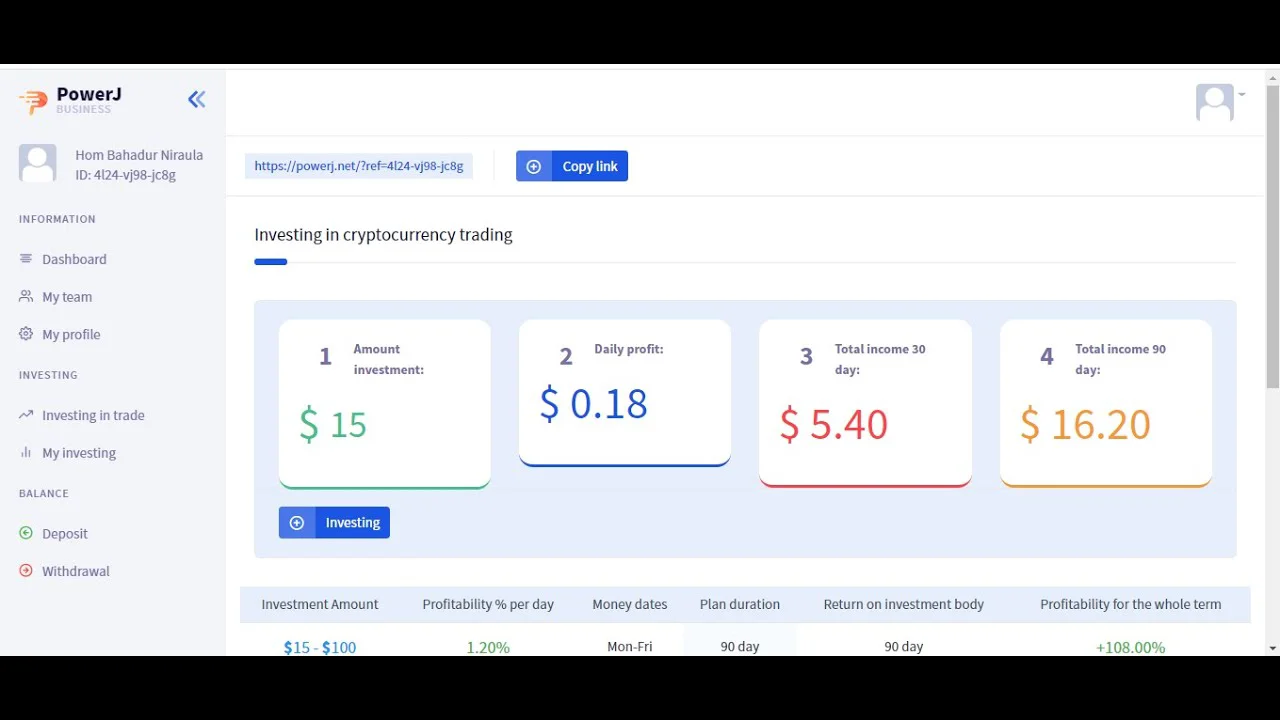Click the $15 - $100 investment plan link
The width and height of the screenshot is (1280, 720).
[320, 647]
